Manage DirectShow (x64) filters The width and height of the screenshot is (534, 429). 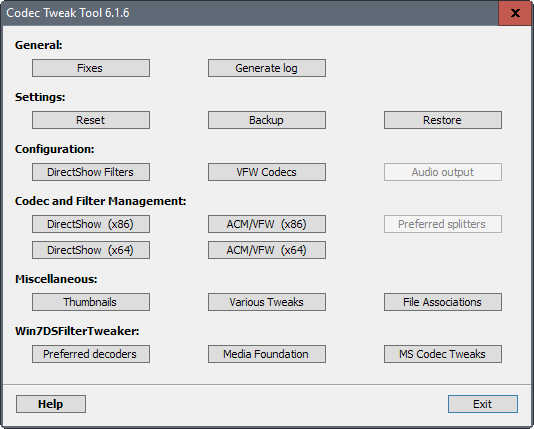point(91,250)
